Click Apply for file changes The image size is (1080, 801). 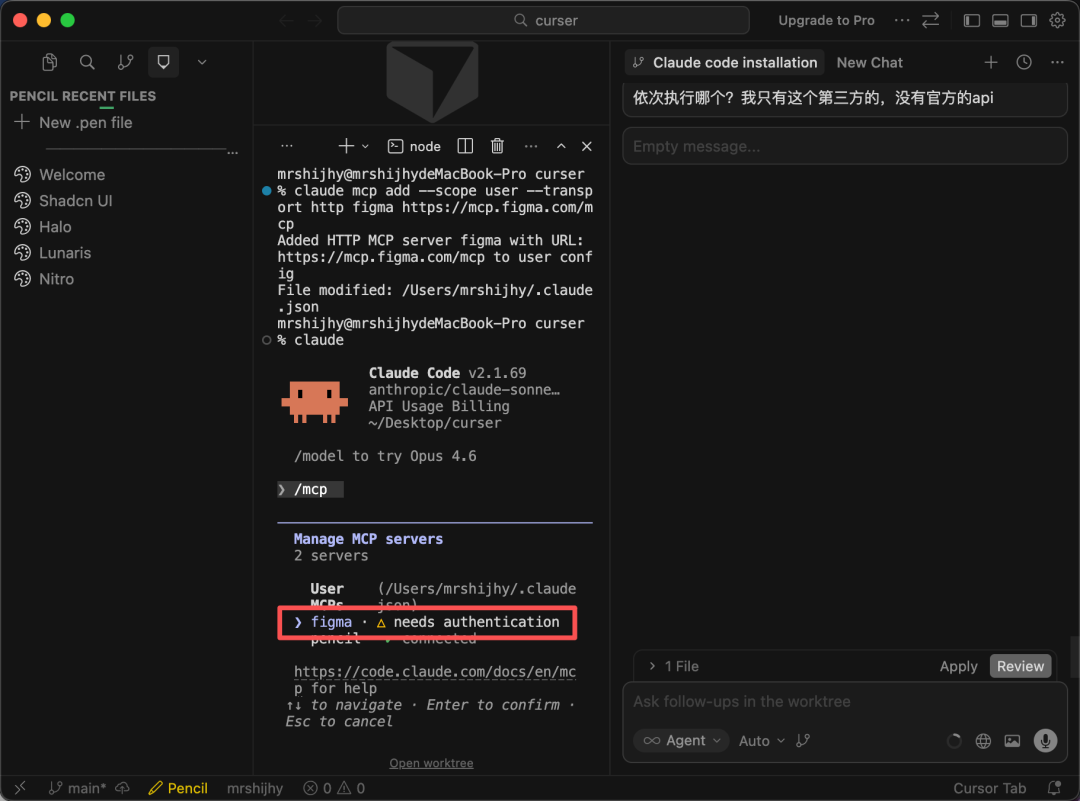point(958,666)
